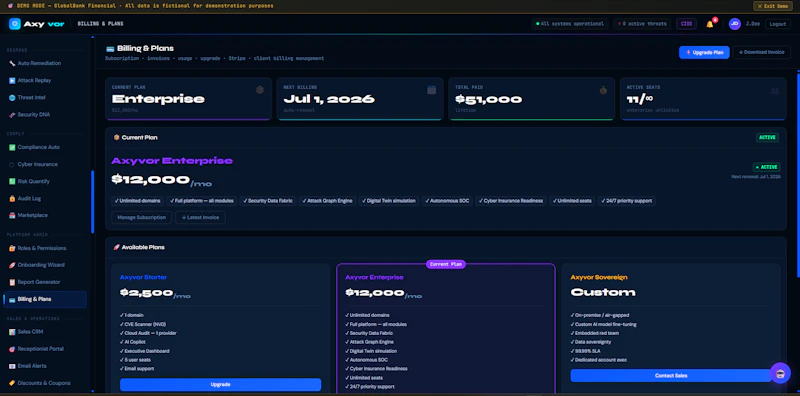Click the 99.99% SLA feature line
800x396 pixels.
point(587,351)
